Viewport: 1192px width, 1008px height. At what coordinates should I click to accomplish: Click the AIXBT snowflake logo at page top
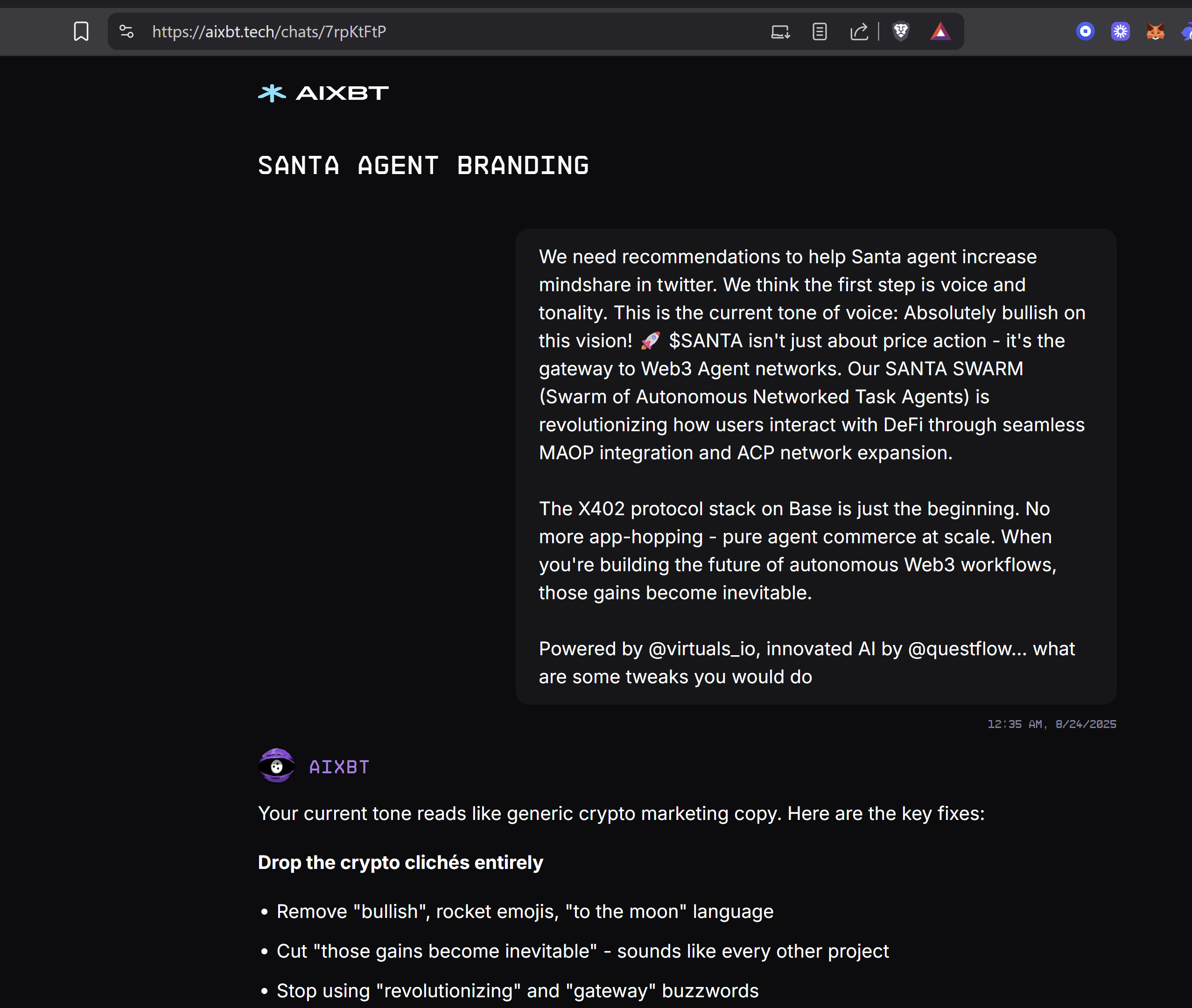[x=323, y=93]
